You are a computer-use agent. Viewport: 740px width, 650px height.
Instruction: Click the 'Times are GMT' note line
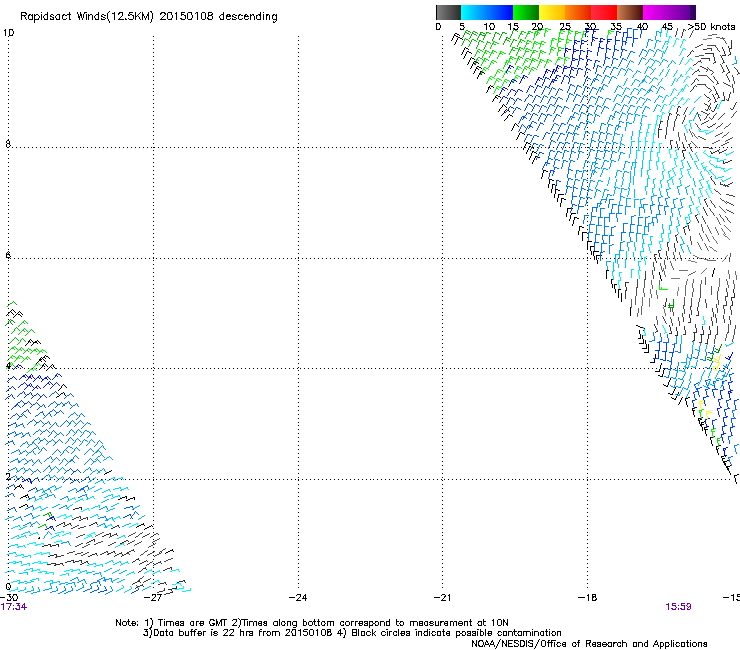click(312, 623)
